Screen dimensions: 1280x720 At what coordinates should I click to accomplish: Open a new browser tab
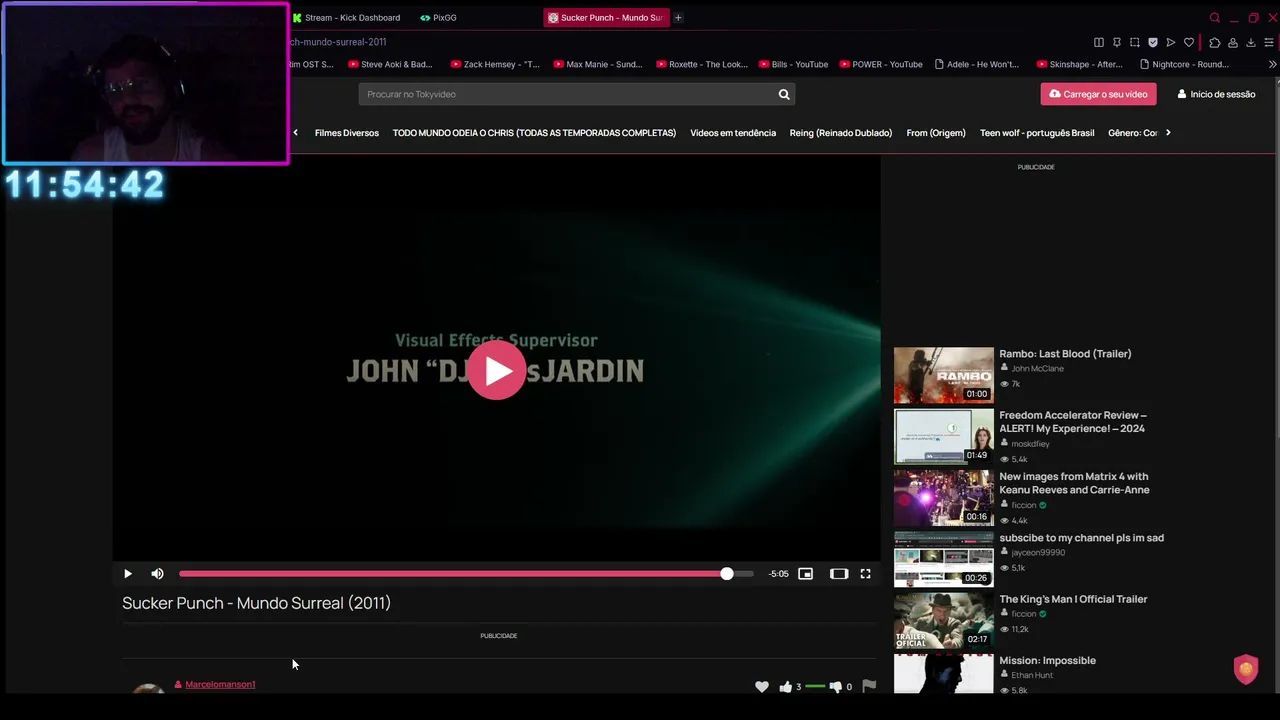(678, 18)
